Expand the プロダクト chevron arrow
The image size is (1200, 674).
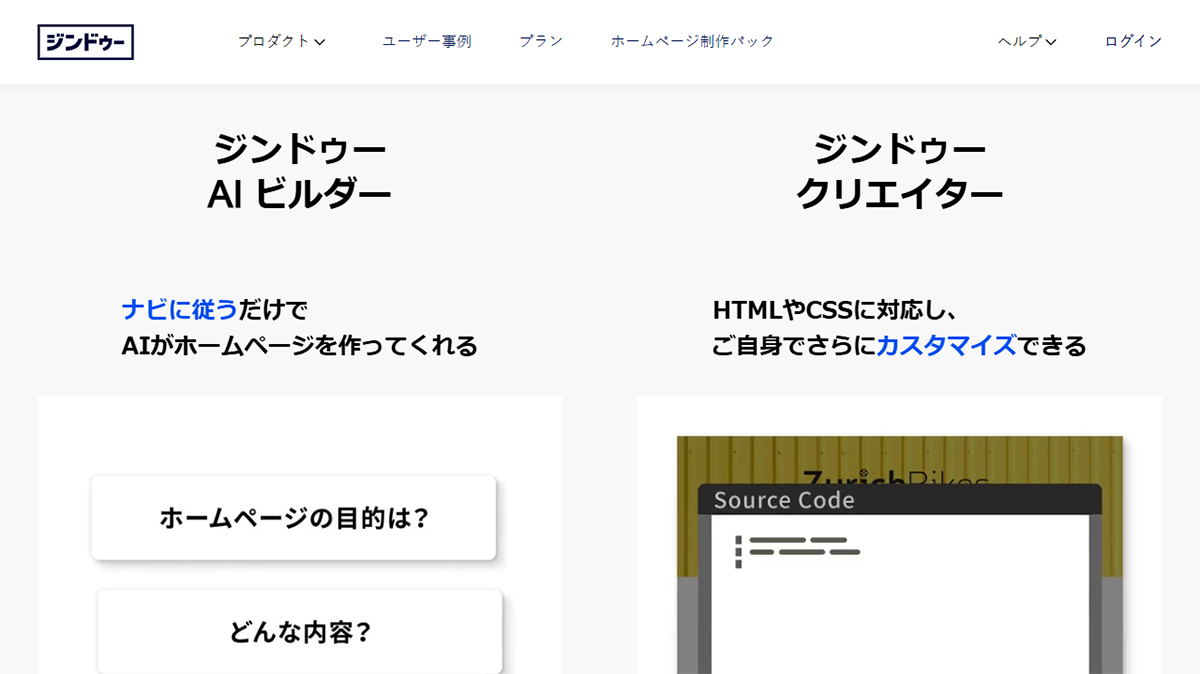point(319,42)
